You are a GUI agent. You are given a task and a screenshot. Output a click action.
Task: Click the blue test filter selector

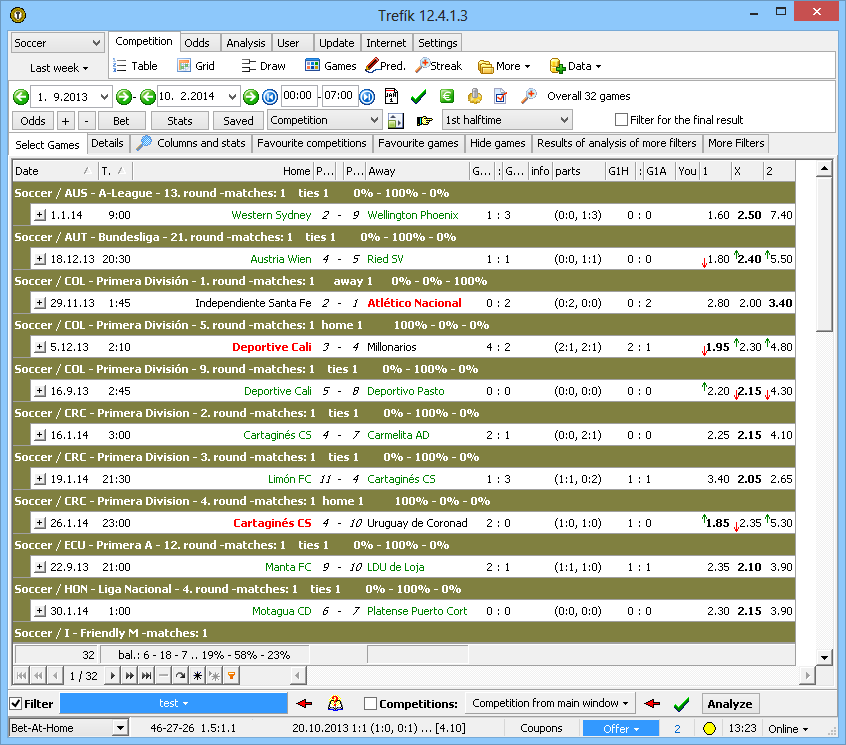click(173, 704)
